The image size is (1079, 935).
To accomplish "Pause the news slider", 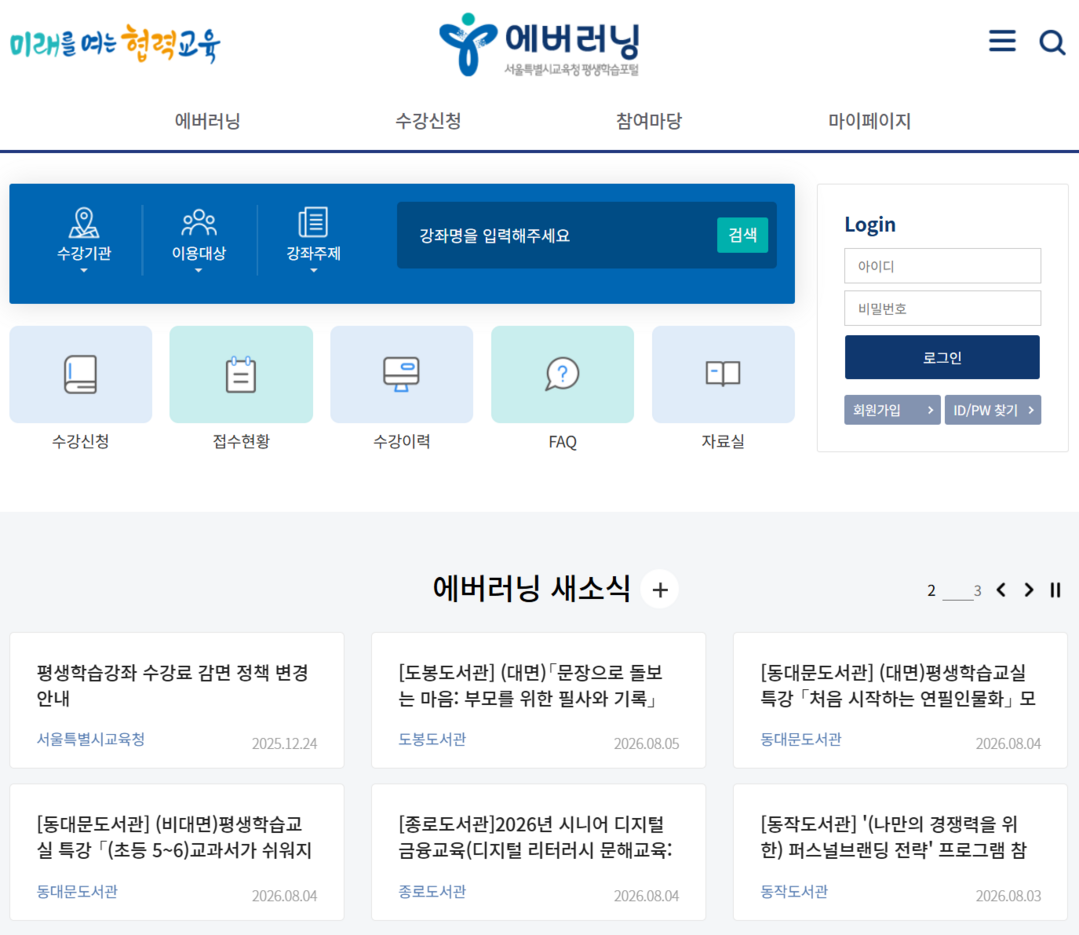I will pos(1055,590).
